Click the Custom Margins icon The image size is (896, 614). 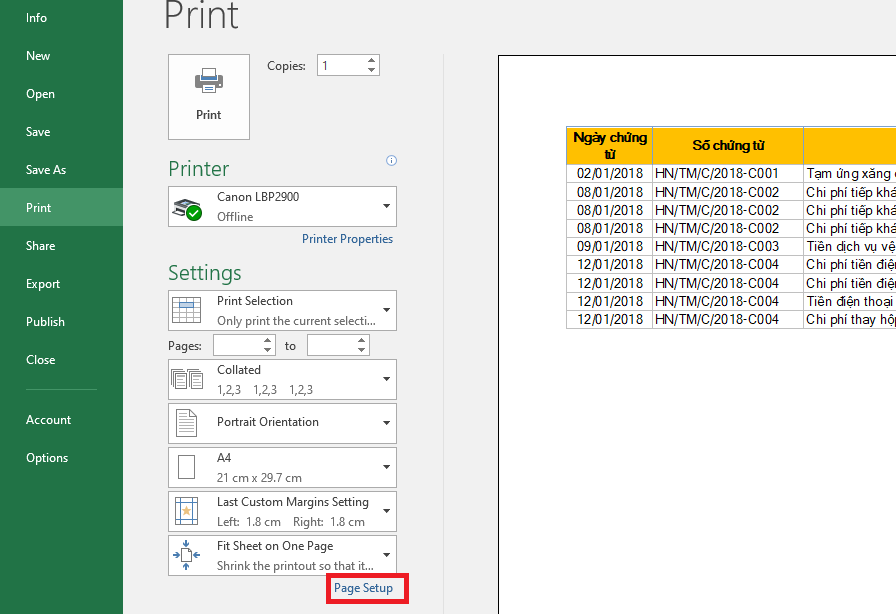(187, 511)
